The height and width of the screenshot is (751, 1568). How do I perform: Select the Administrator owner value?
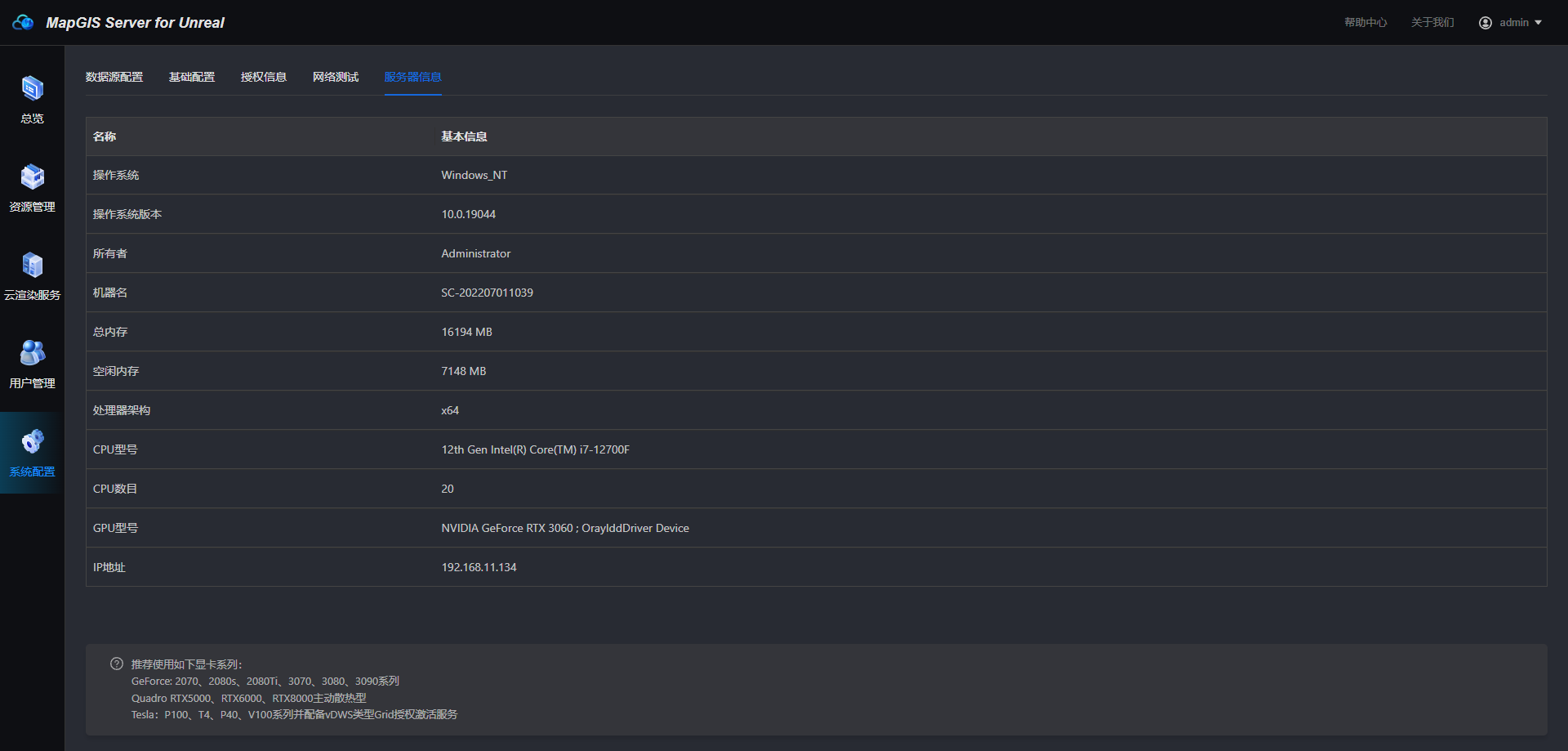click(476, 253)
